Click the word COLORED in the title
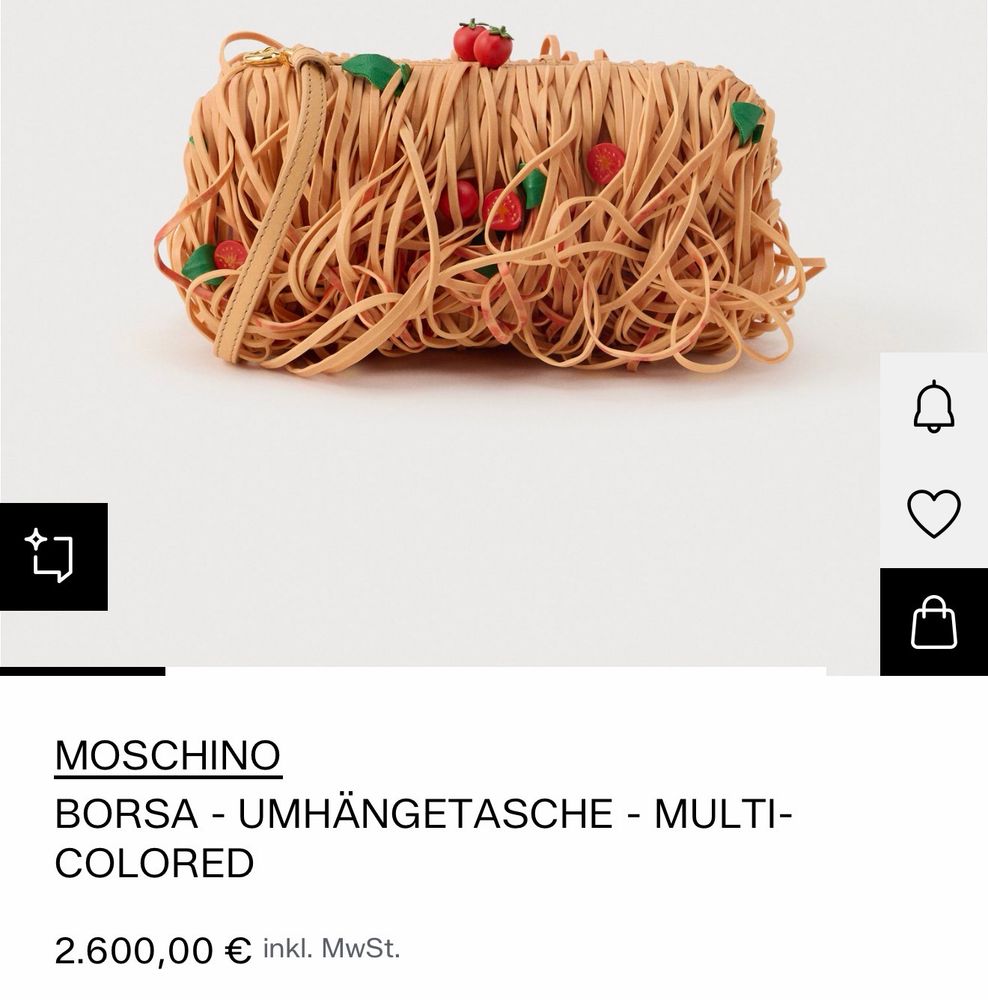 tap(154, 863)
